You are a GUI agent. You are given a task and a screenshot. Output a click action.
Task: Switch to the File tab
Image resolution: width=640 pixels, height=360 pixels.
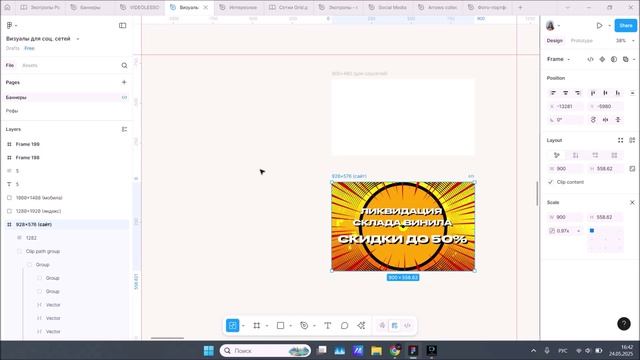[10, 65]
